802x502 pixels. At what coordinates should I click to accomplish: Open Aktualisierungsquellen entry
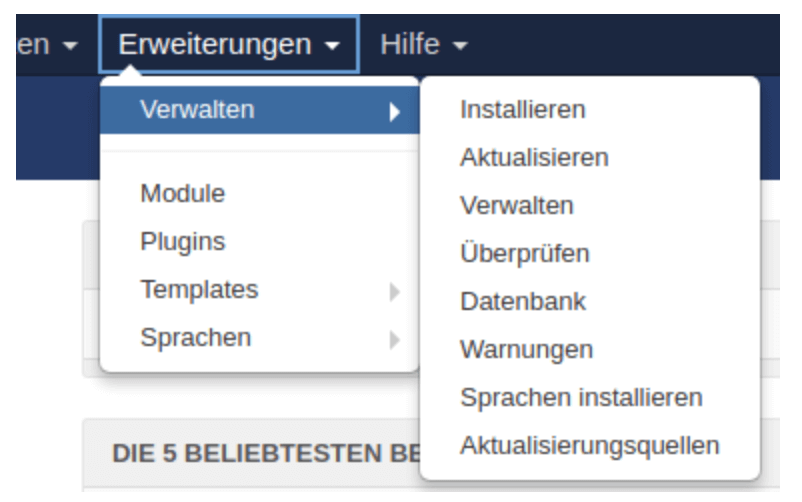pyautogui.click(x=590, y=446)
